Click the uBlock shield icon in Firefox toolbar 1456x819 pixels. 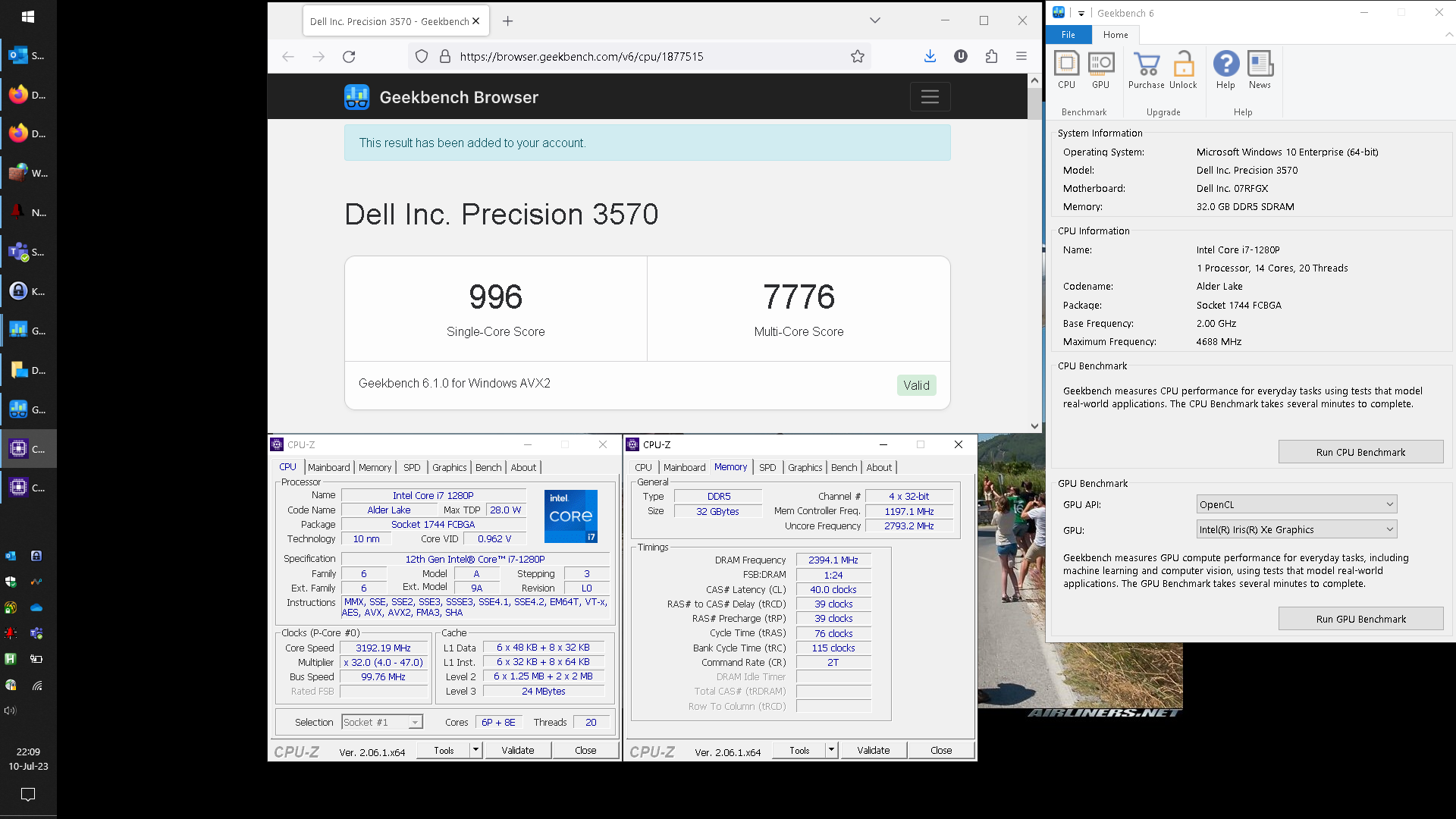pyautogui.click(x=961, y=56)
